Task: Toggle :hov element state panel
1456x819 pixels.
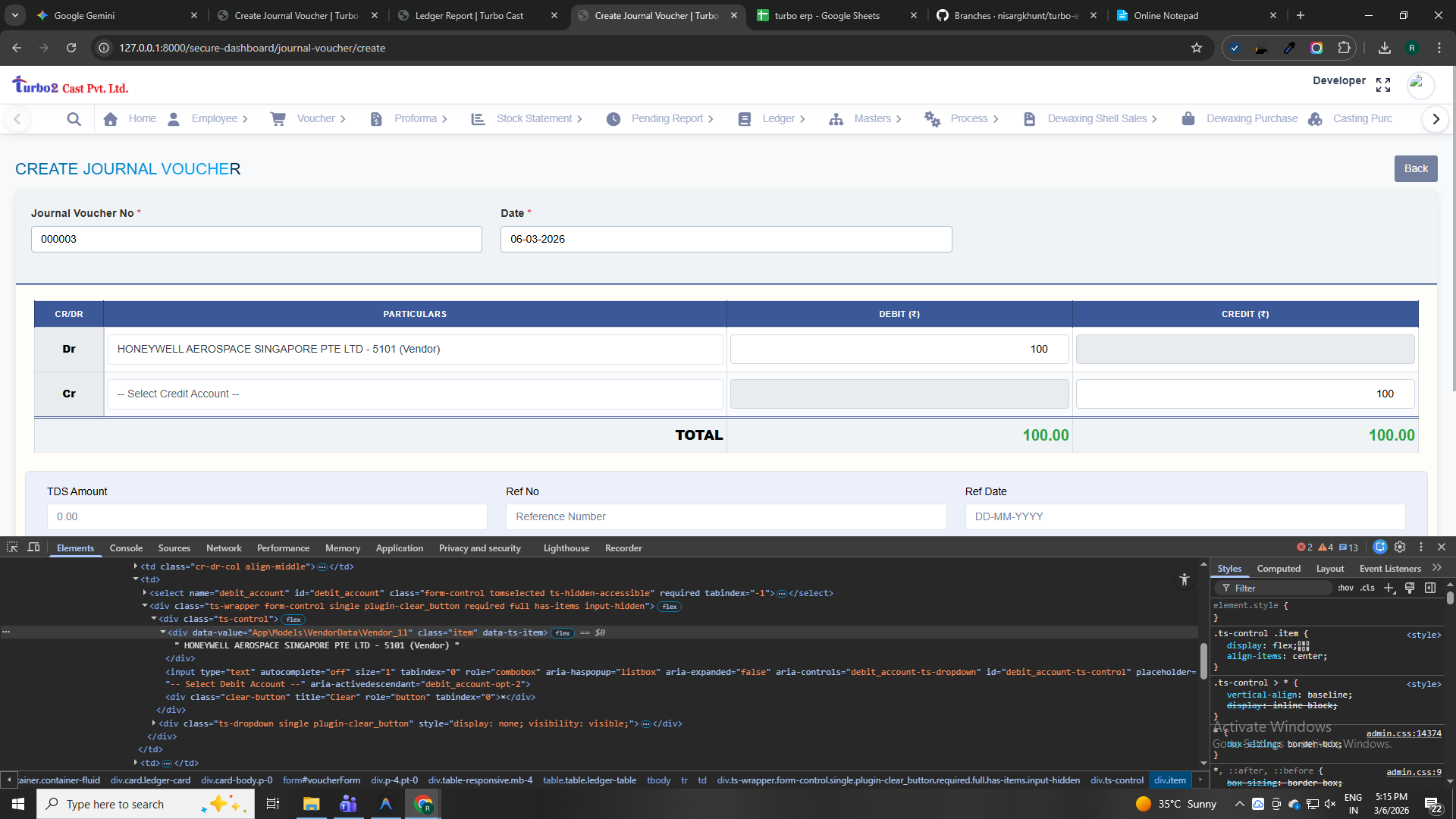Action: pos(1345,588)
